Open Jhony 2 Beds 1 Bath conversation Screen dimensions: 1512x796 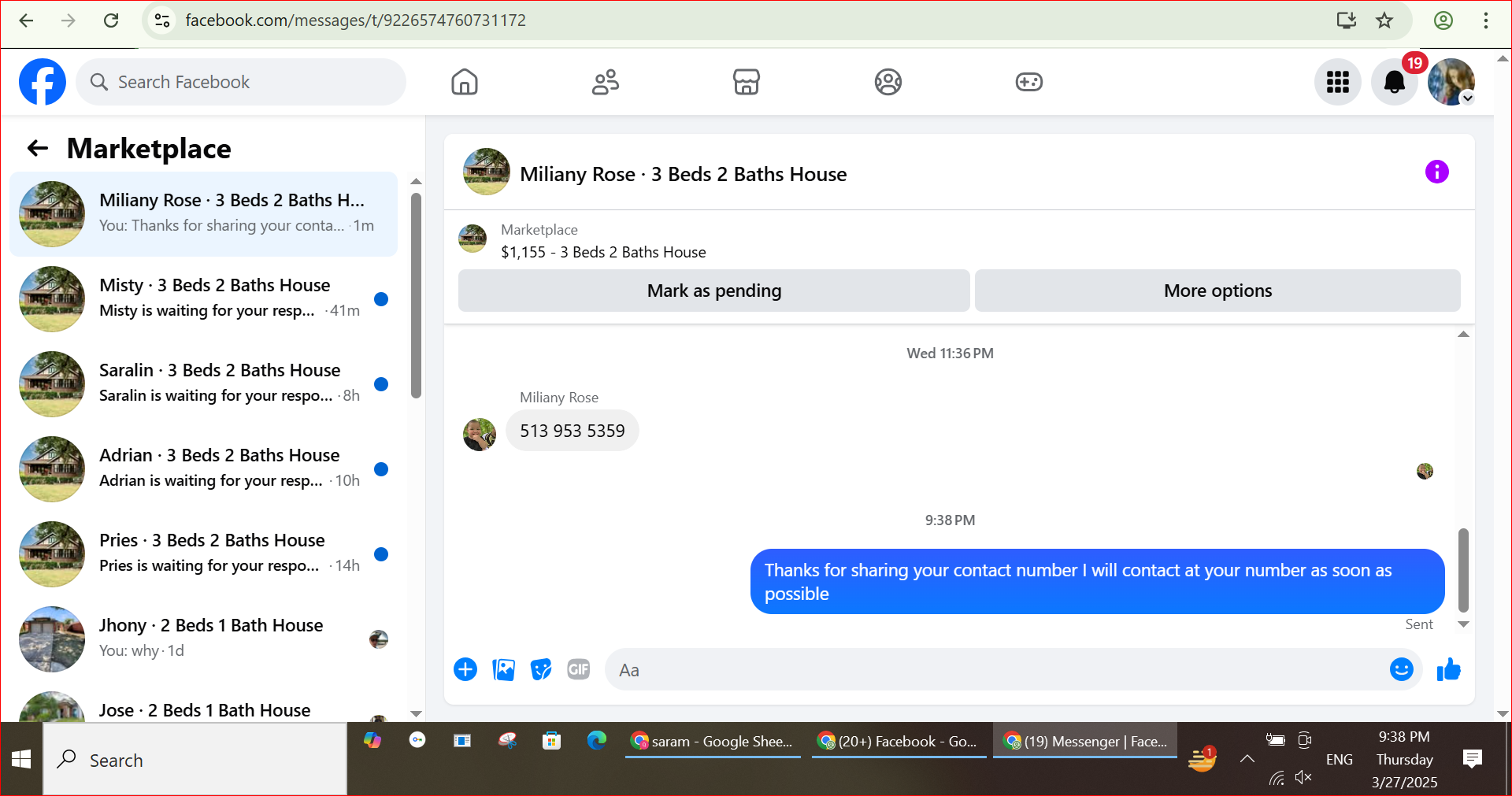pos(203,639)
